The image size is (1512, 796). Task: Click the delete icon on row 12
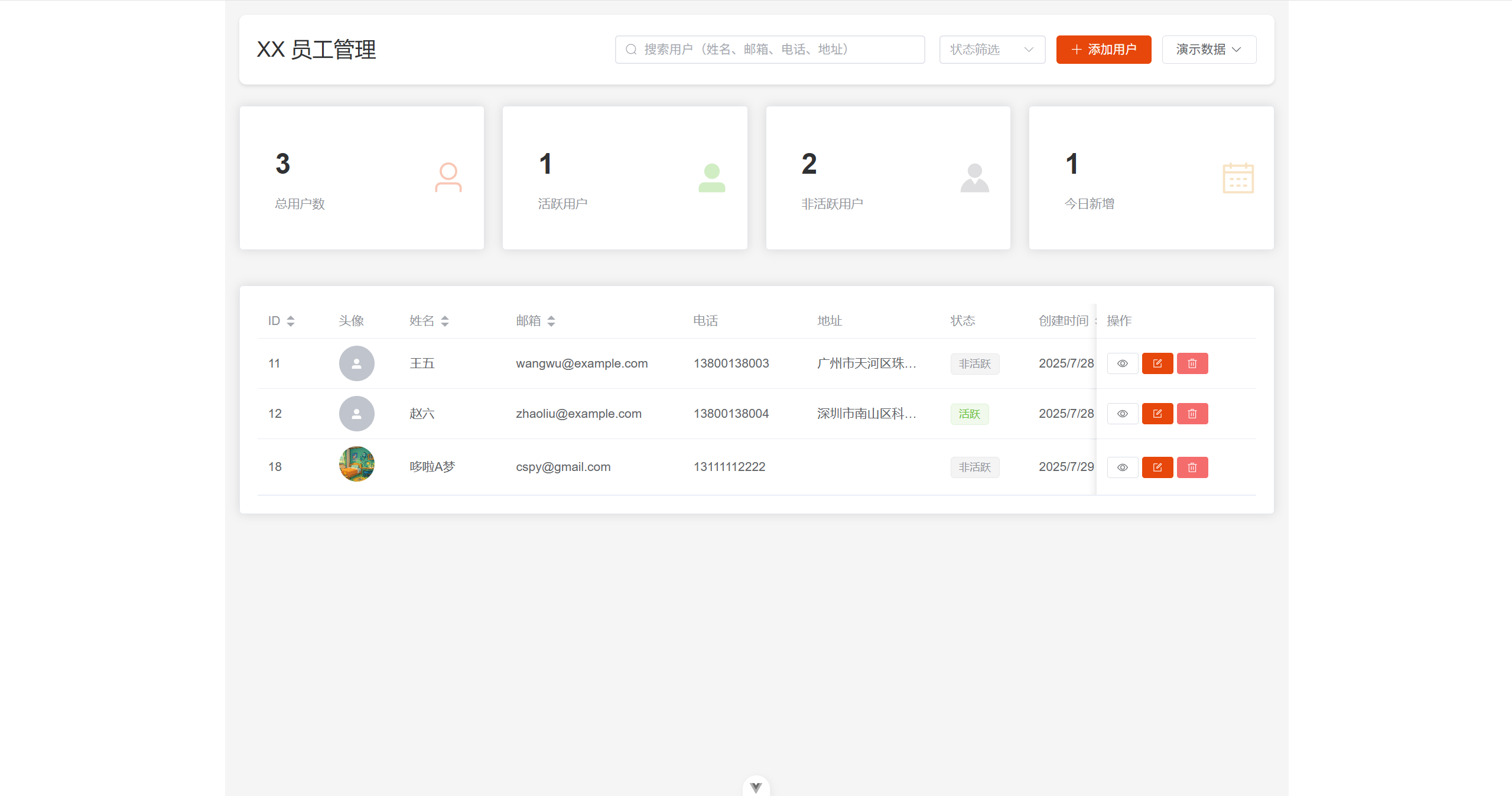click(x=1192, y=414)
